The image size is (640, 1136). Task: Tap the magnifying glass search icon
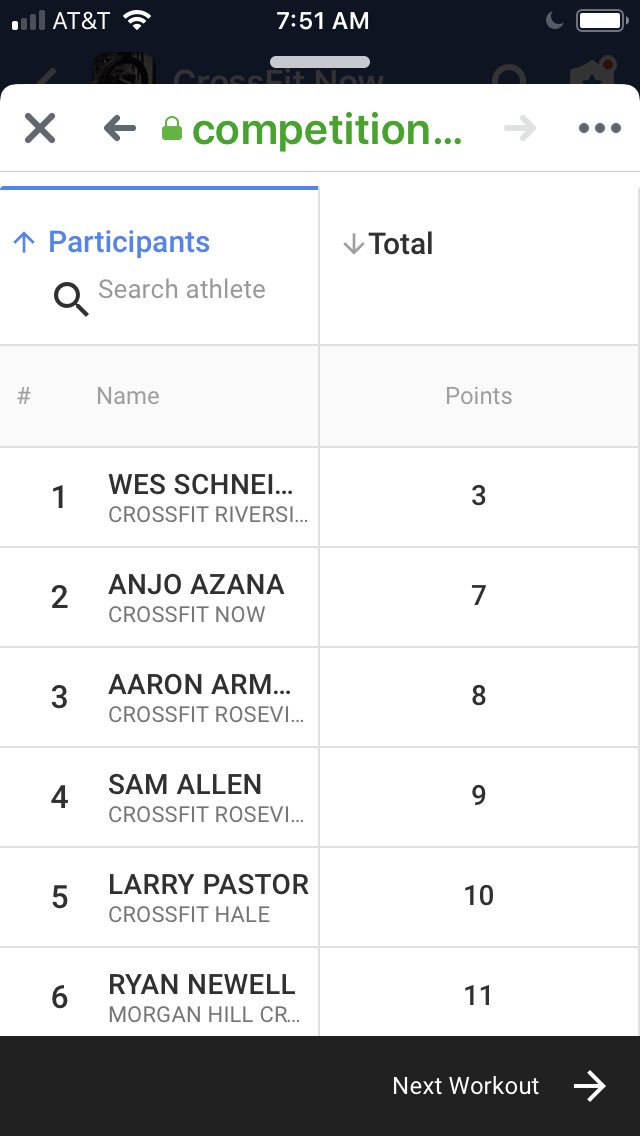[71, 298]
